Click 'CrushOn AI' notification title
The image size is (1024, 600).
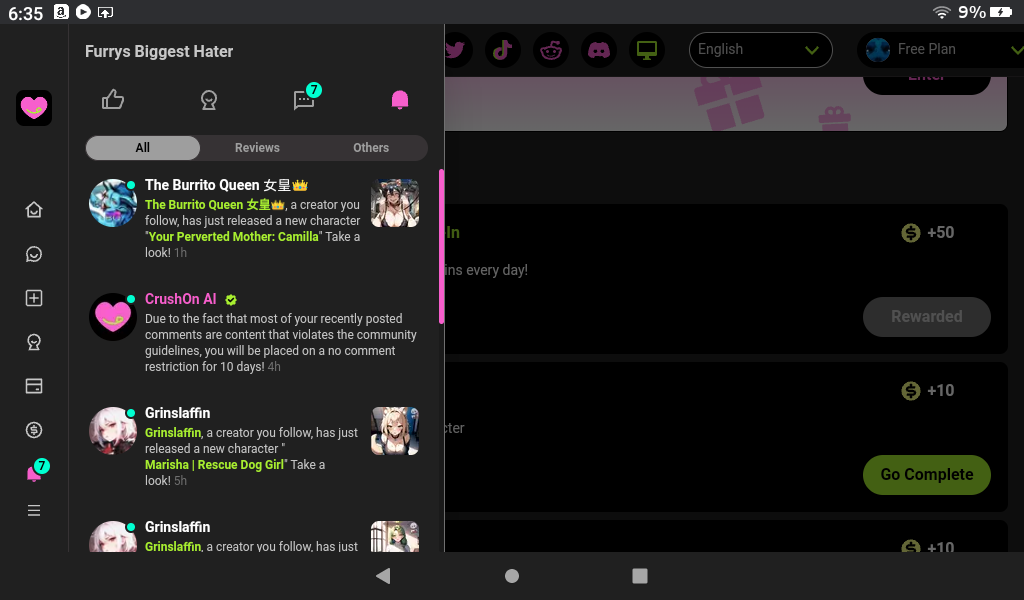point(180,299)
